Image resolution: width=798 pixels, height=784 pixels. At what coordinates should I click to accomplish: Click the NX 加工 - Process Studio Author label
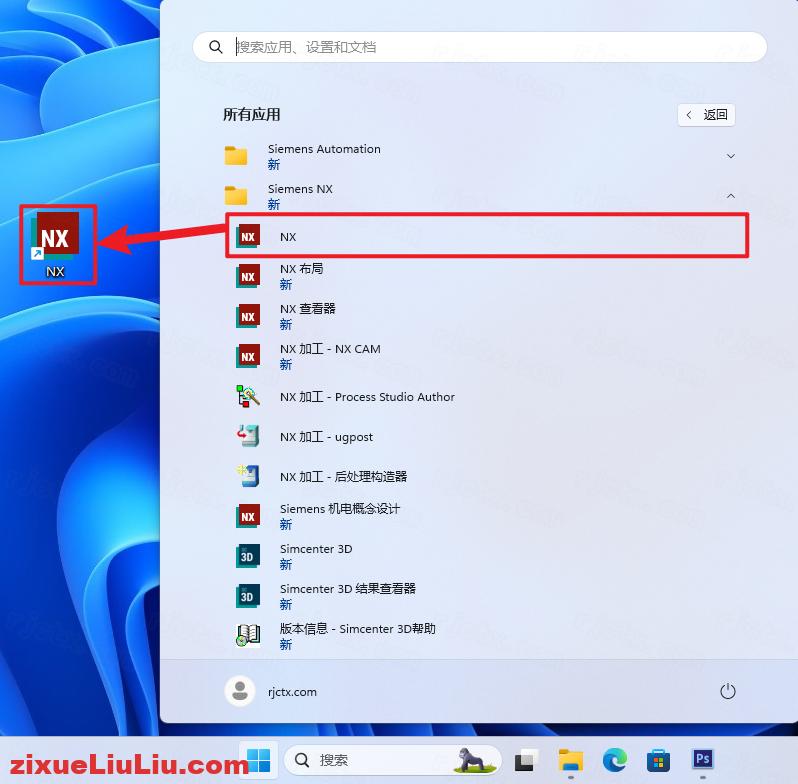[367, 397]
